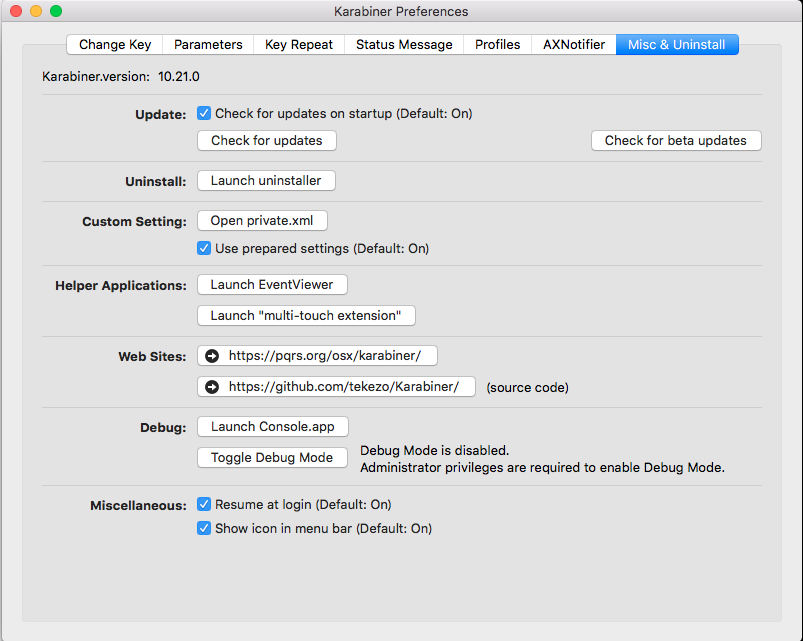The width and height of the screenshot is (803, 641).
Task: Click Check for beta updates button
Action: tap(676, 141)
